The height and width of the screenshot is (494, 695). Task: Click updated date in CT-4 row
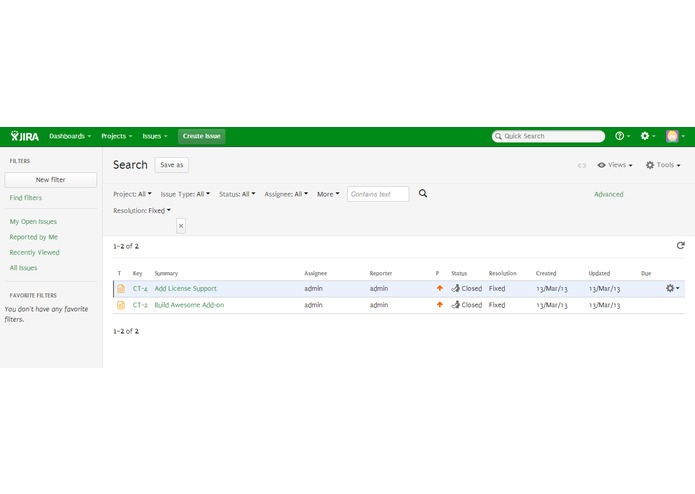[605, 288]
